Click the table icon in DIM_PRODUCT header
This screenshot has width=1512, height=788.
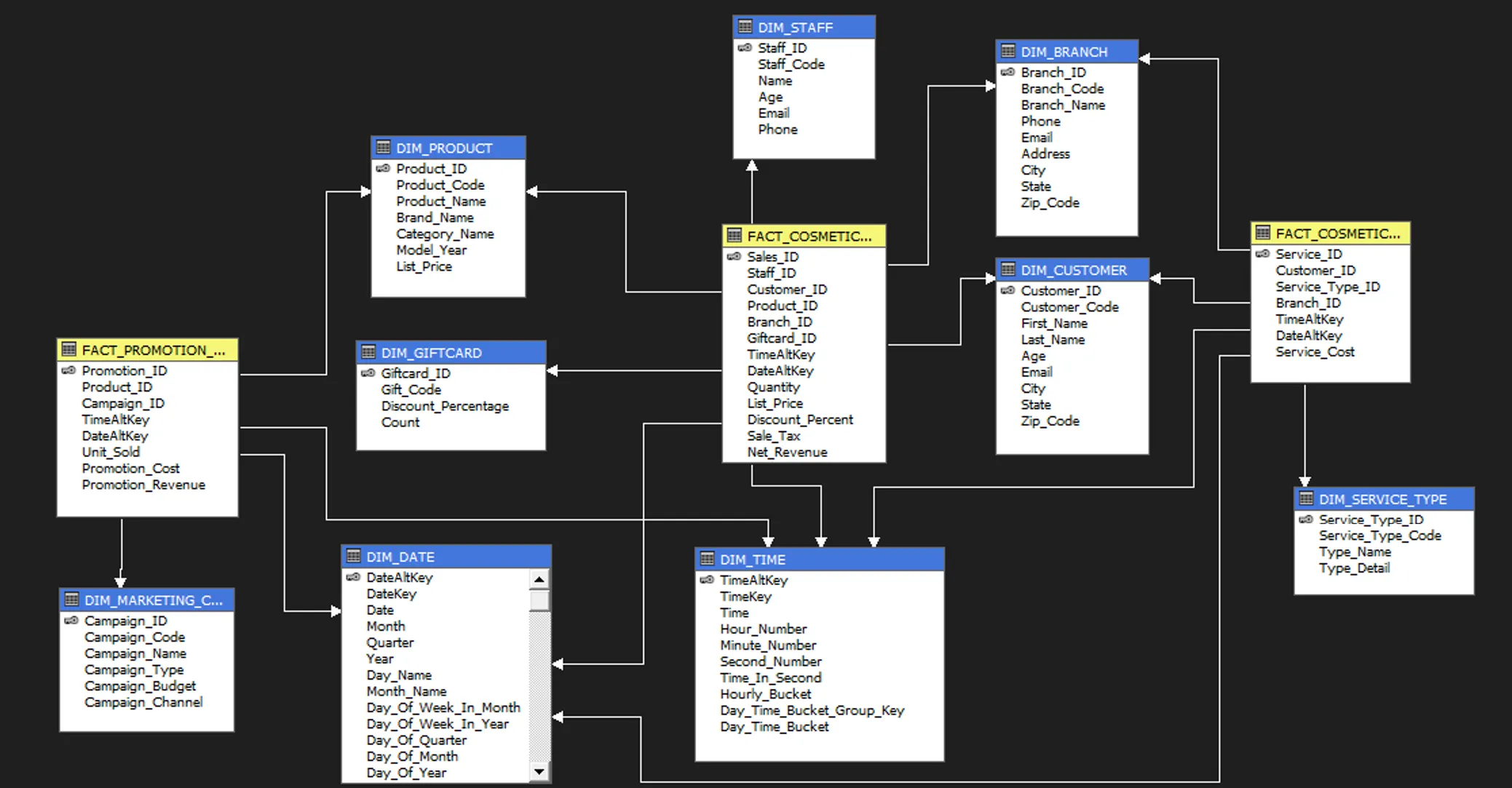pos(383,147)
